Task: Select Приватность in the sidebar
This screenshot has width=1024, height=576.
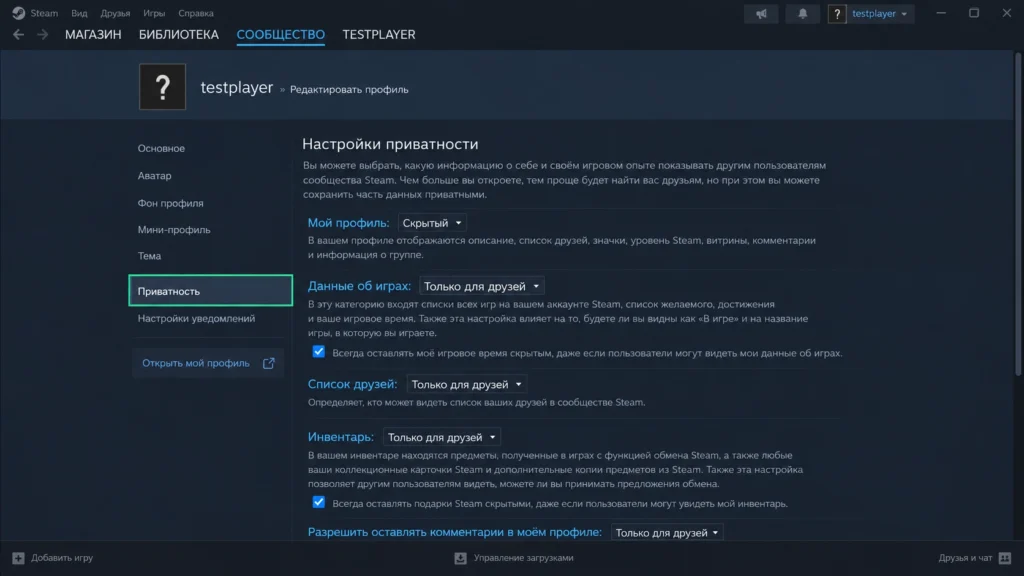Action: coord(210,291)
